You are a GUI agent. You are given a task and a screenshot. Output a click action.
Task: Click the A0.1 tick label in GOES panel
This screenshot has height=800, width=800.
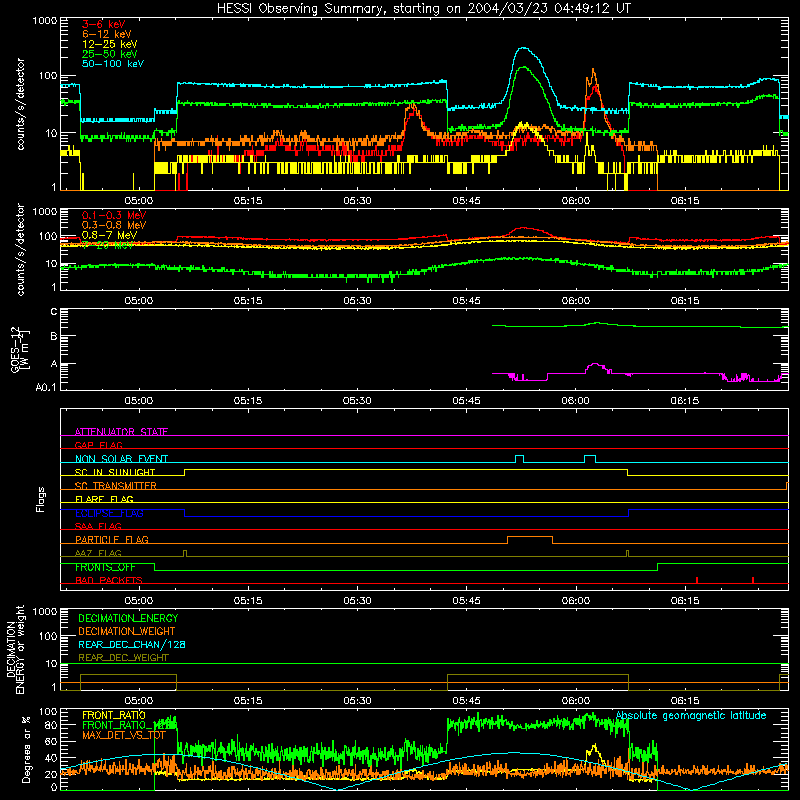46,388
